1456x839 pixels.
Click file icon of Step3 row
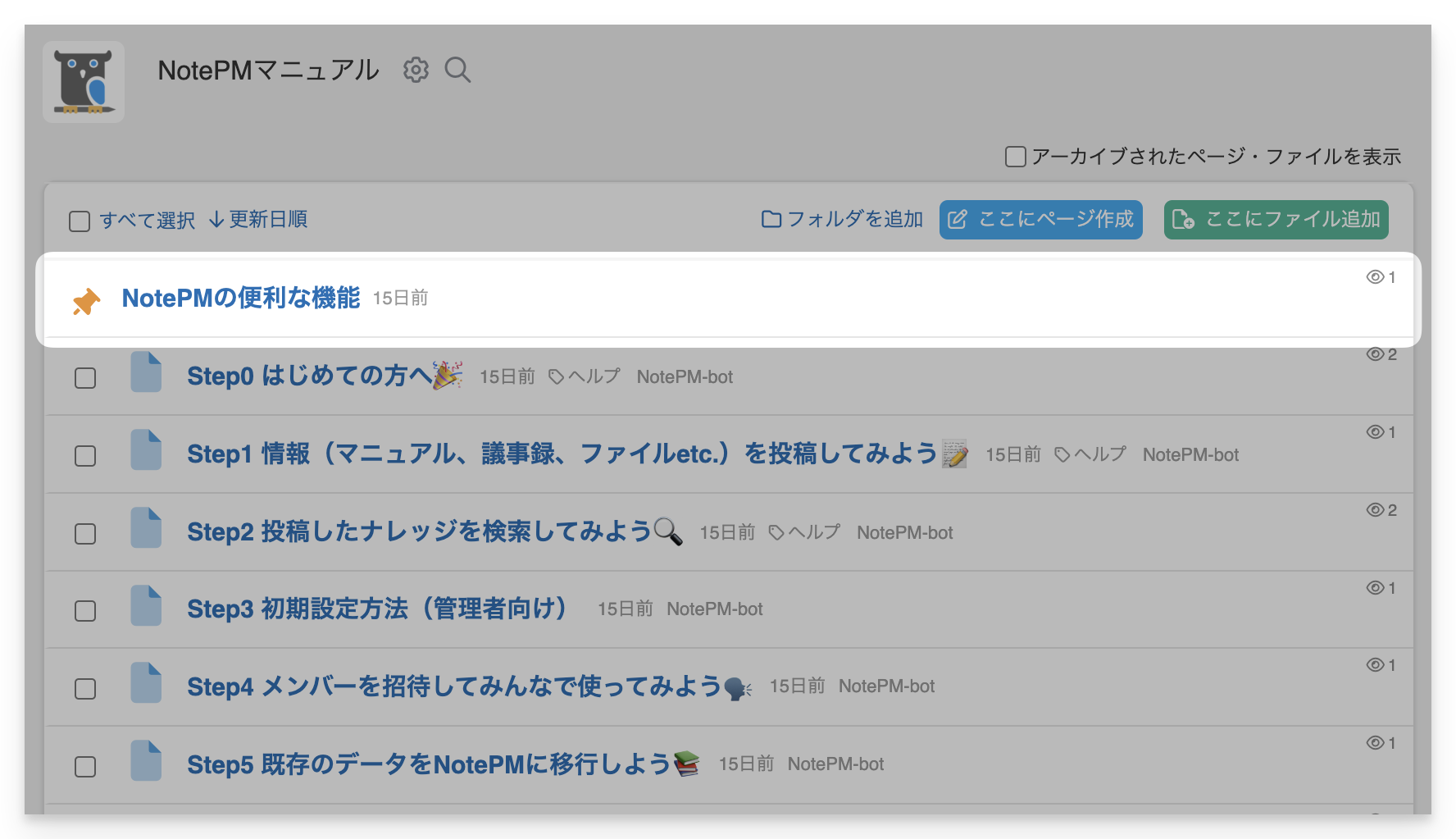[146, 606]
